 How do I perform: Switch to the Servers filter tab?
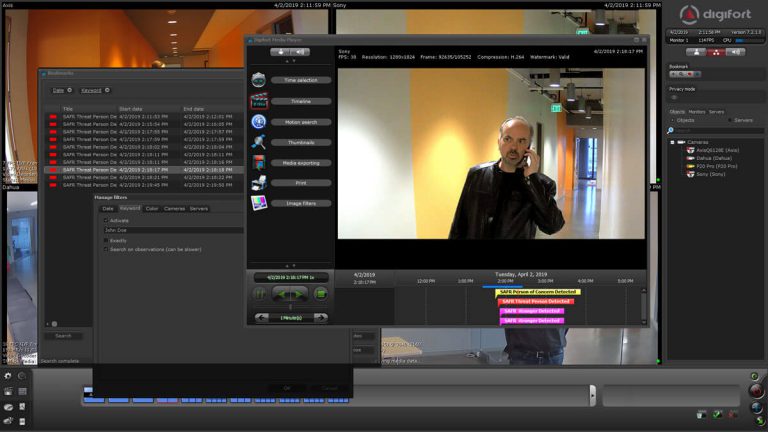[x=199, y=209]
